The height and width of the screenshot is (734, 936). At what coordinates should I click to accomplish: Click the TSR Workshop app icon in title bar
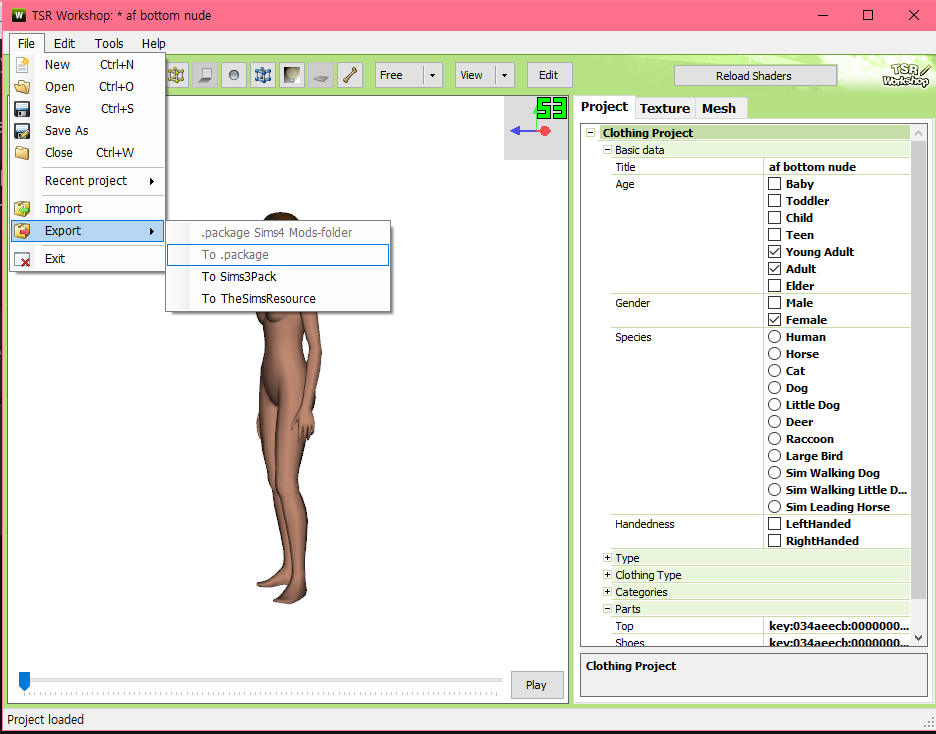point(19,15)
